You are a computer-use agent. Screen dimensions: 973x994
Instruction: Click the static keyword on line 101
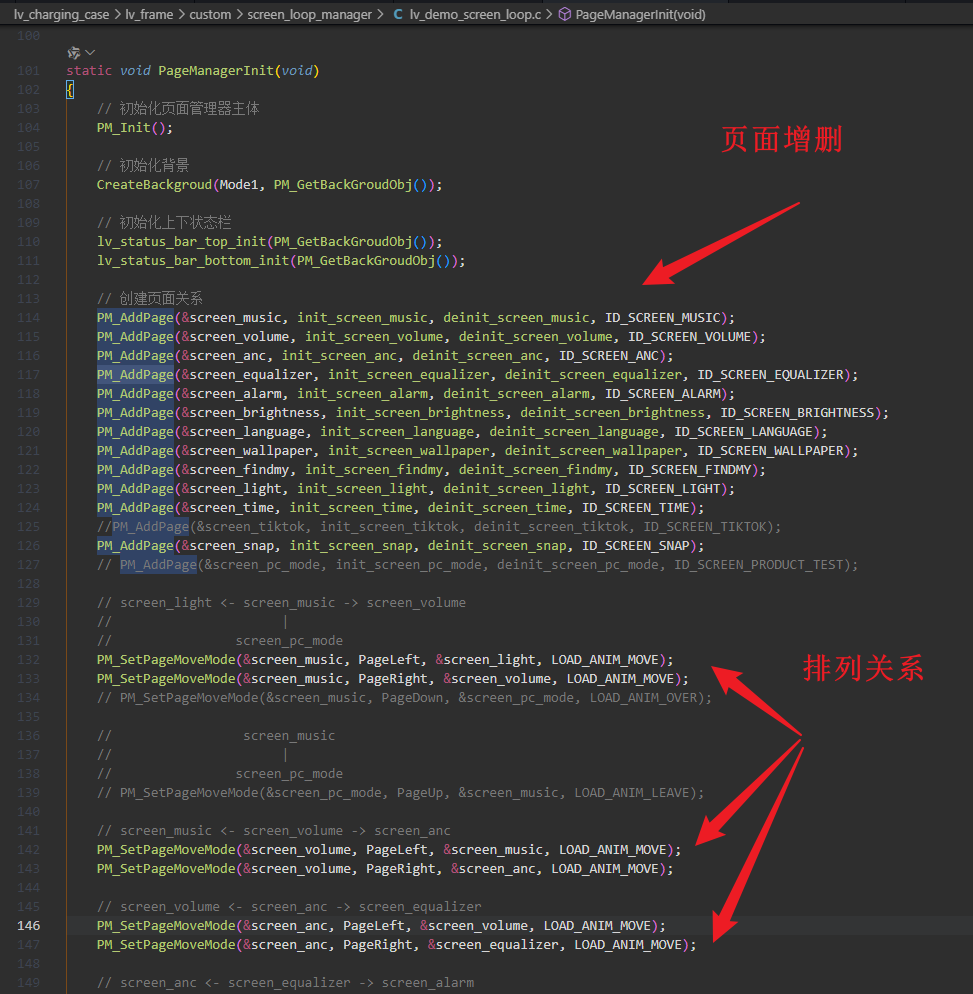[89, 70]
